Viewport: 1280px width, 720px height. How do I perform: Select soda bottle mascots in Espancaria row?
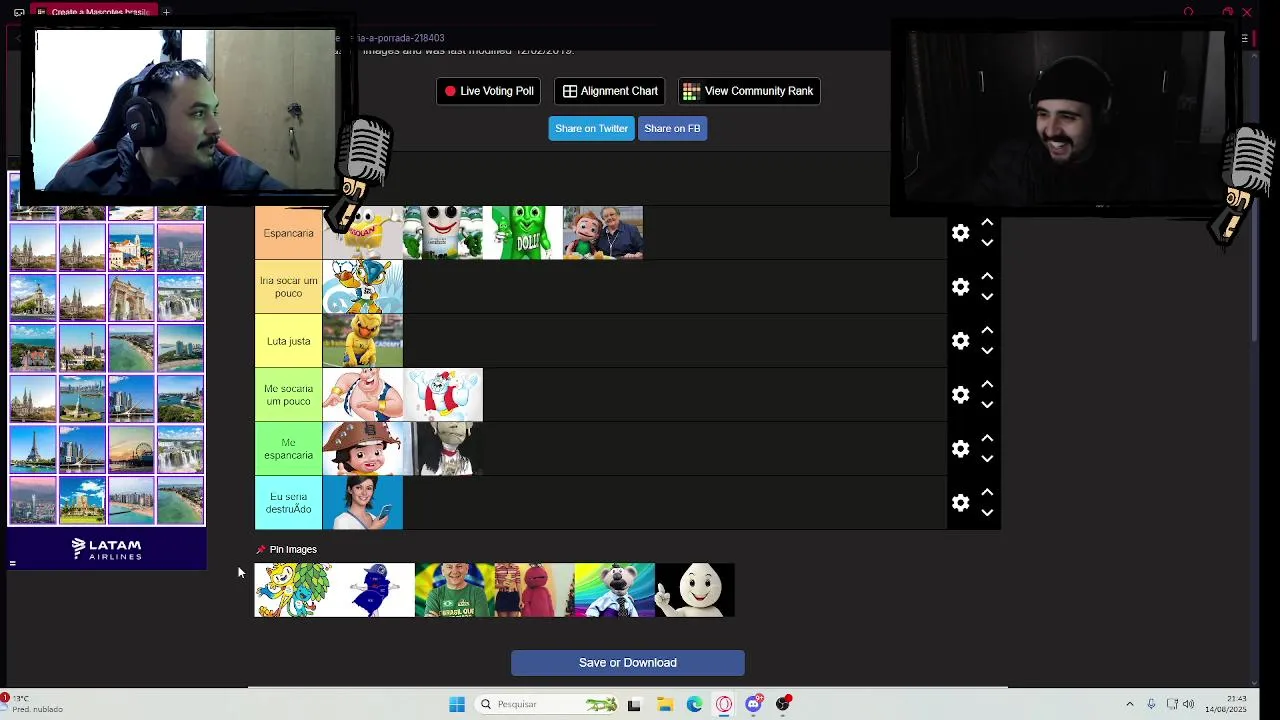[443, 233]
